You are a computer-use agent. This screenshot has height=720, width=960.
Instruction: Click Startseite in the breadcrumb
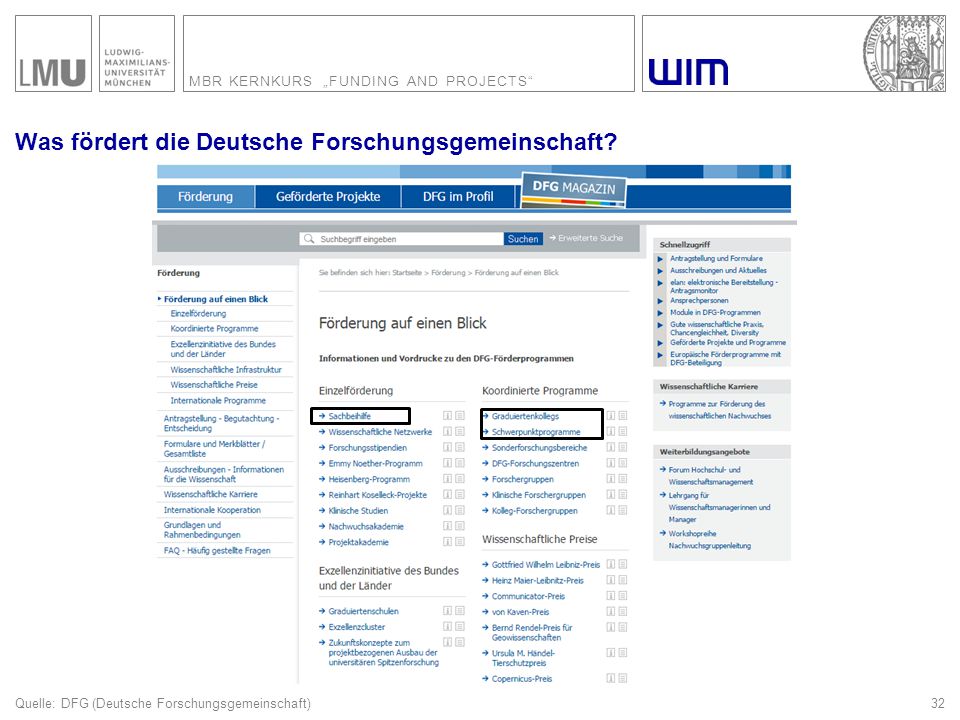point(407,272)
